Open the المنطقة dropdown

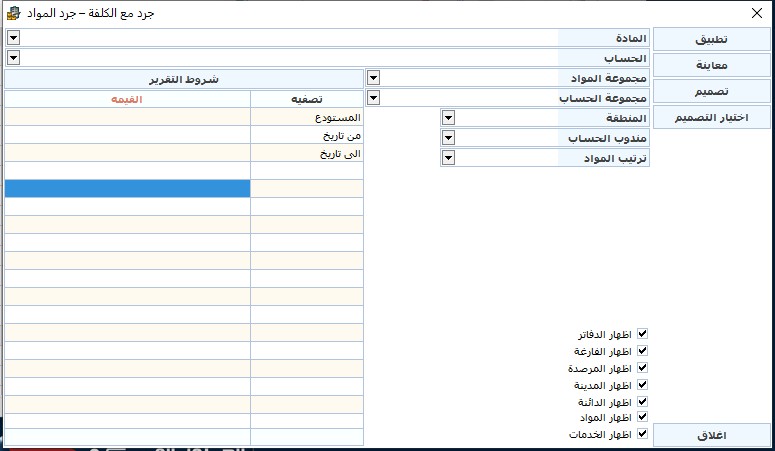448,118
